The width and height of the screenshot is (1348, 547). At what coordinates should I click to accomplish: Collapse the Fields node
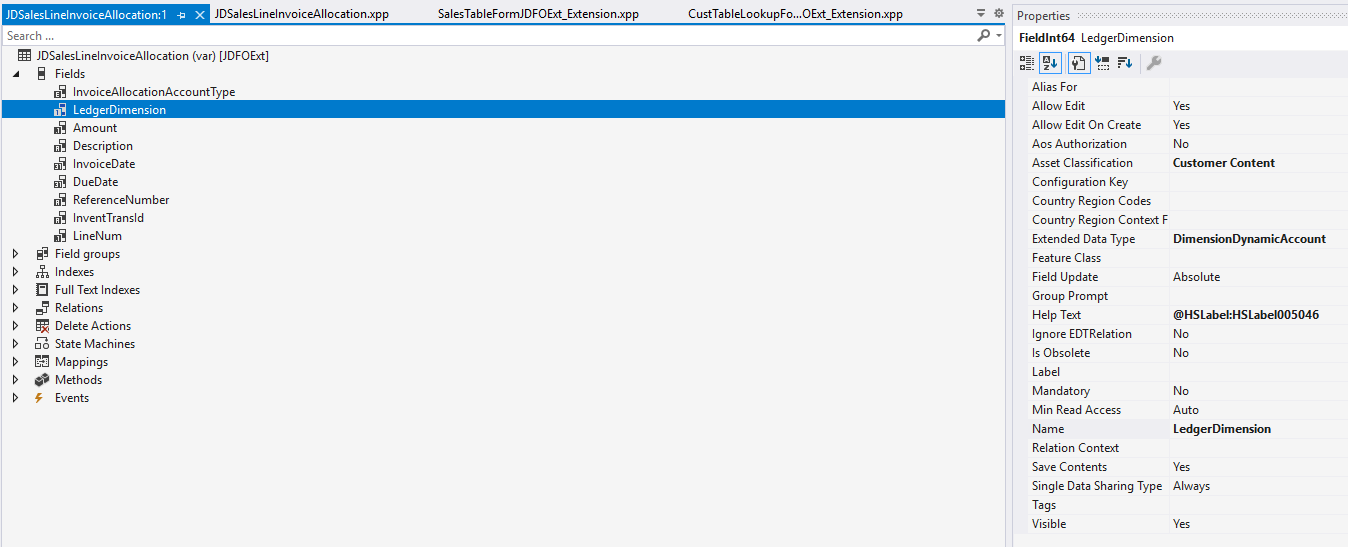[x=15, y=74]
